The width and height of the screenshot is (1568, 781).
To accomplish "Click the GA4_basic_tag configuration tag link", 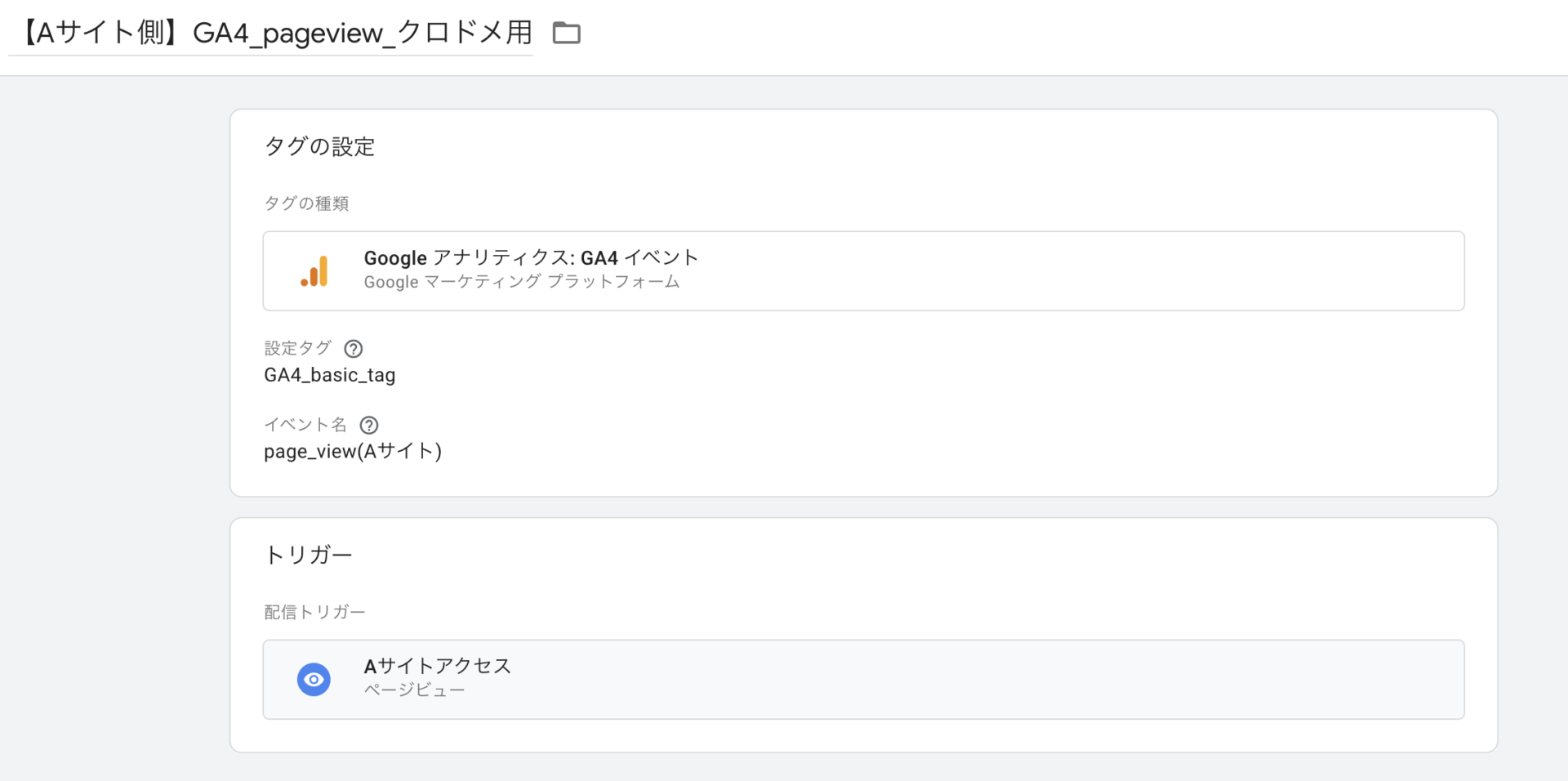I will [x=330, y=375].
